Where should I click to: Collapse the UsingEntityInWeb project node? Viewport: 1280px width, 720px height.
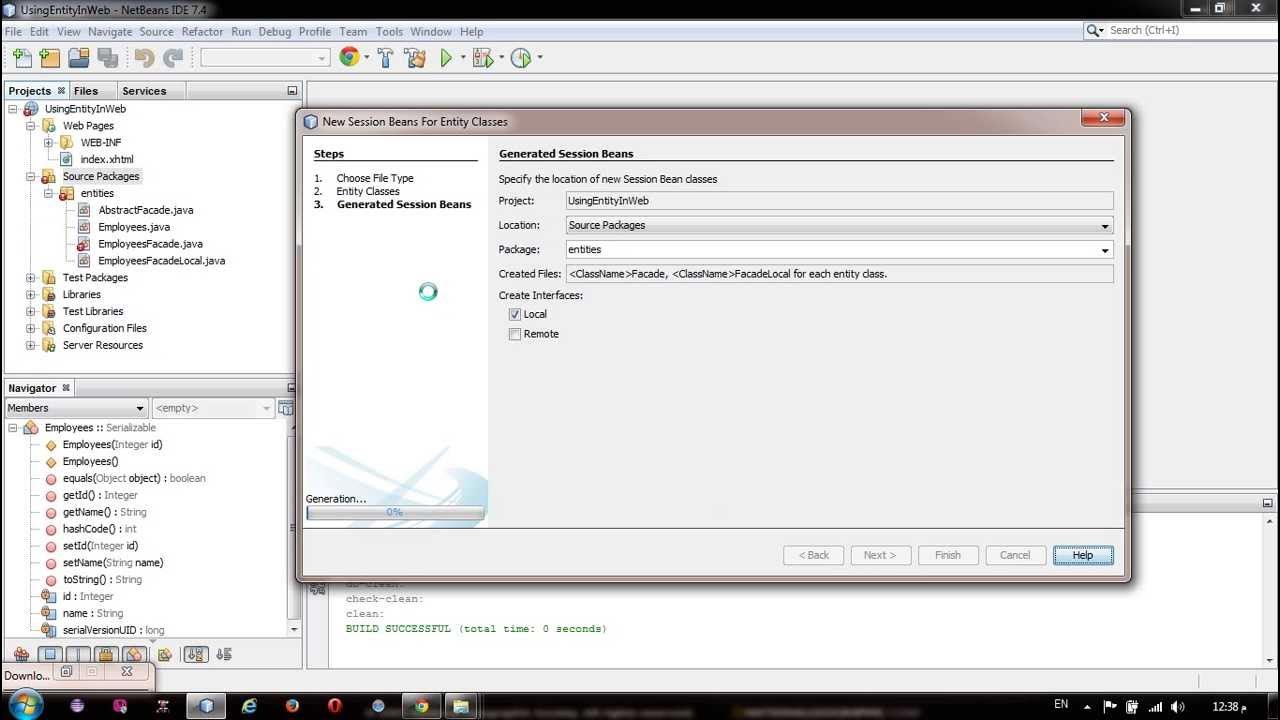[14, 109]
